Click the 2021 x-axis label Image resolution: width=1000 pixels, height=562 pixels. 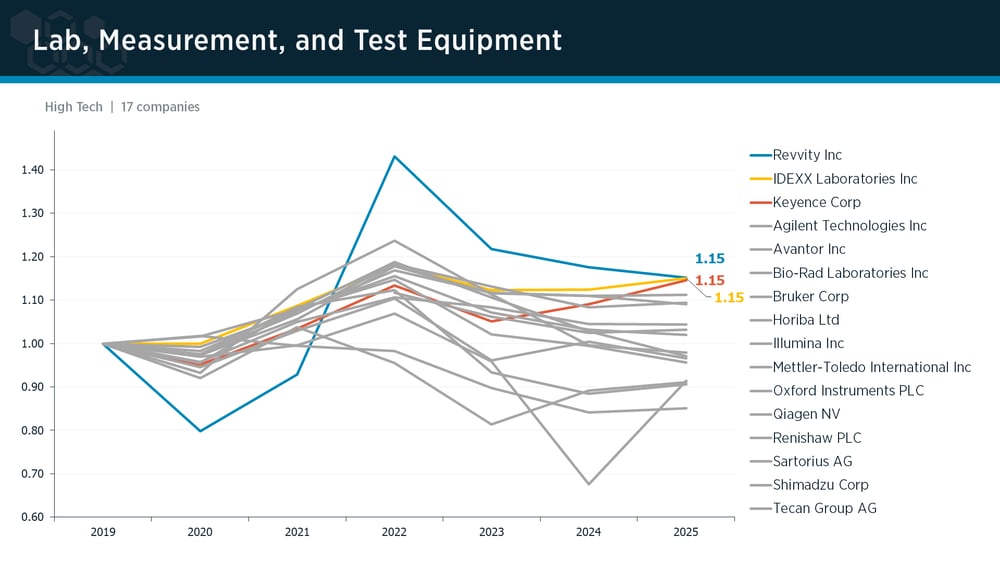point(297,532)
